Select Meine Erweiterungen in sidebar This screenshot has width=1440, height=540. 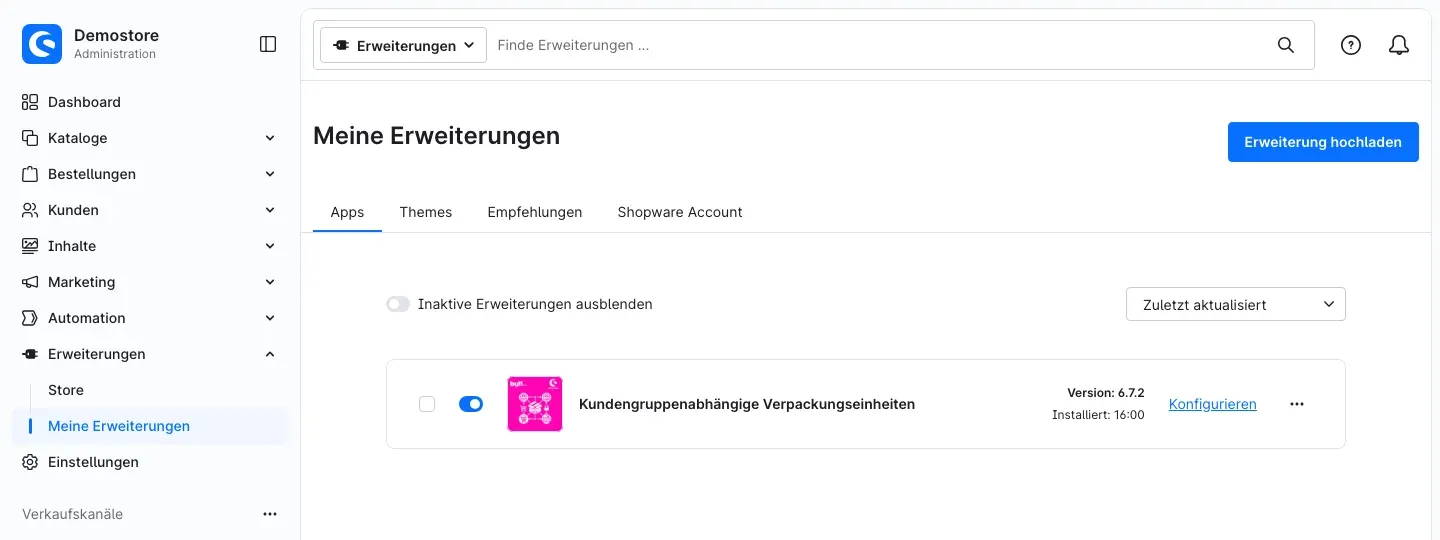coord(150,426)
